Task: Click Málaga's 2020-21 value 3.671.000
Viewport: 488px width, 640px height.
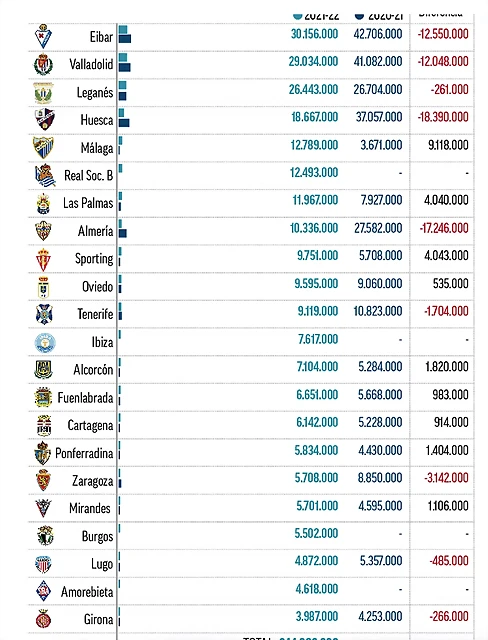Action: click(381, 145)
